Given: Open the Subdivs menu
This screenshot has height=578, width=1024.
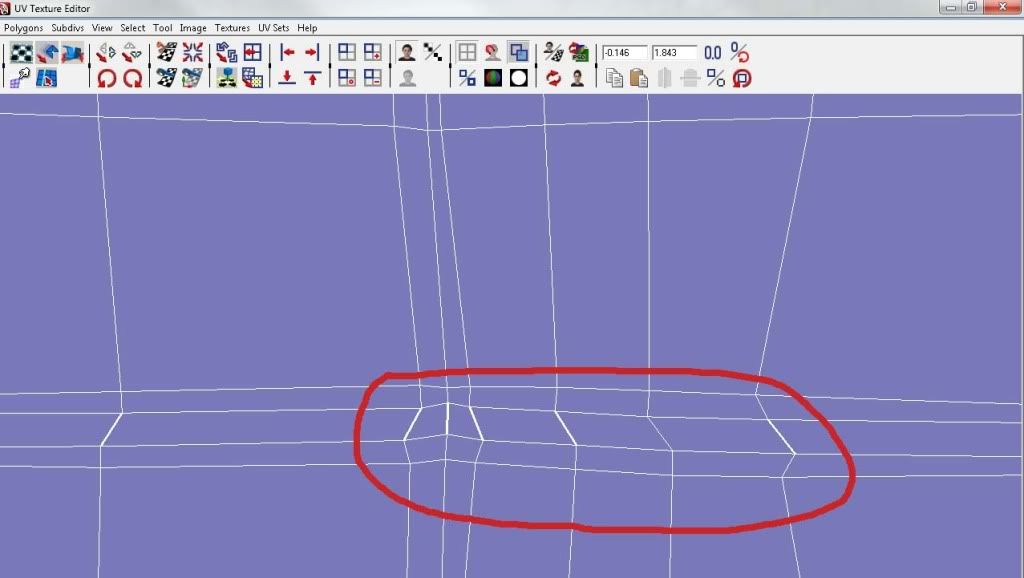Looking at the screenshot, I should [67, 28].
